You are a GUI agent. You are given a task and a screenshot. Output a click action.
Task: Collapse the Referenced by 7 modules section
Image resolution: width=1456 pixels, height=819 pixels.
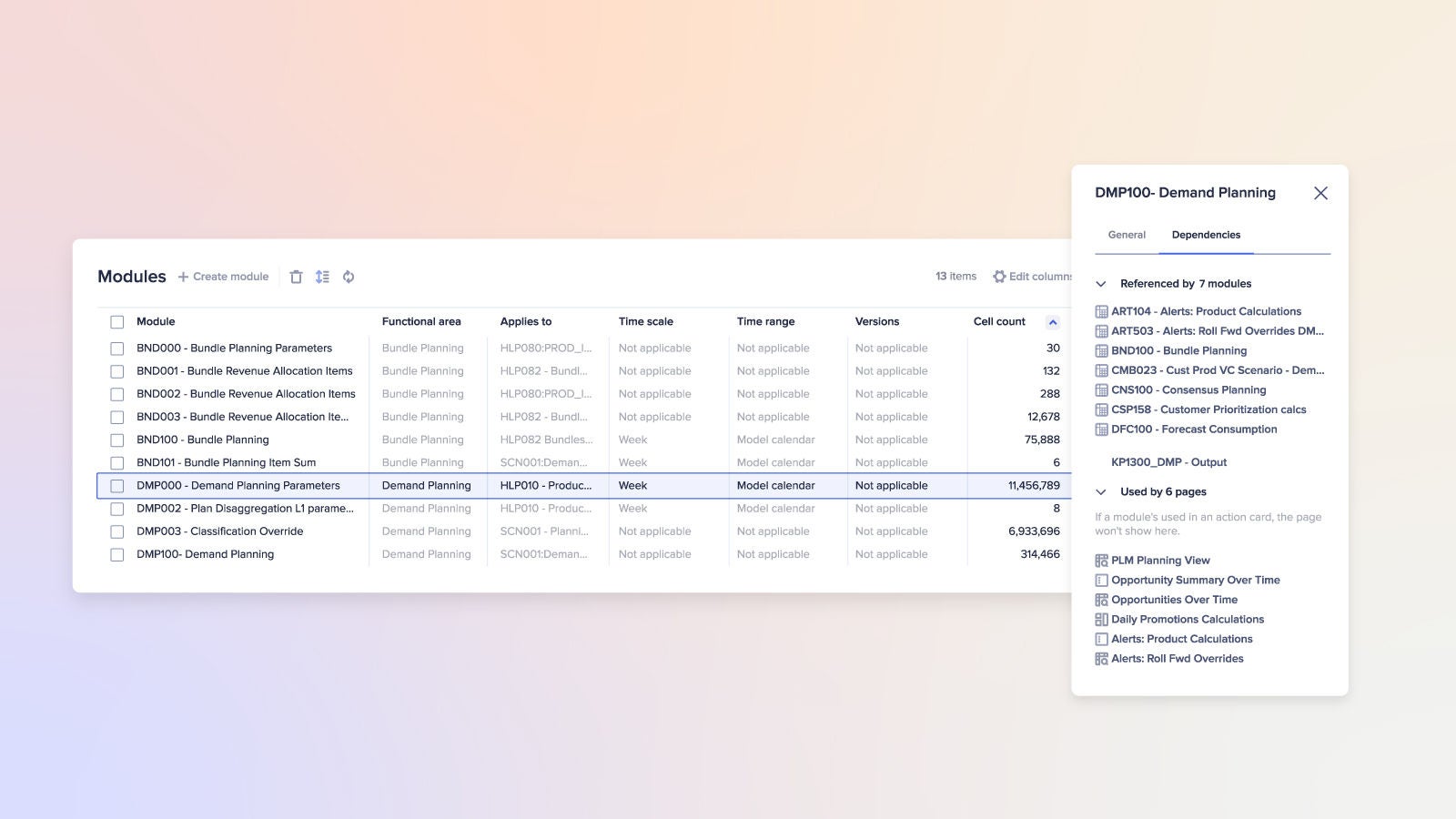pyautogui.click(x=1100, y=283)
